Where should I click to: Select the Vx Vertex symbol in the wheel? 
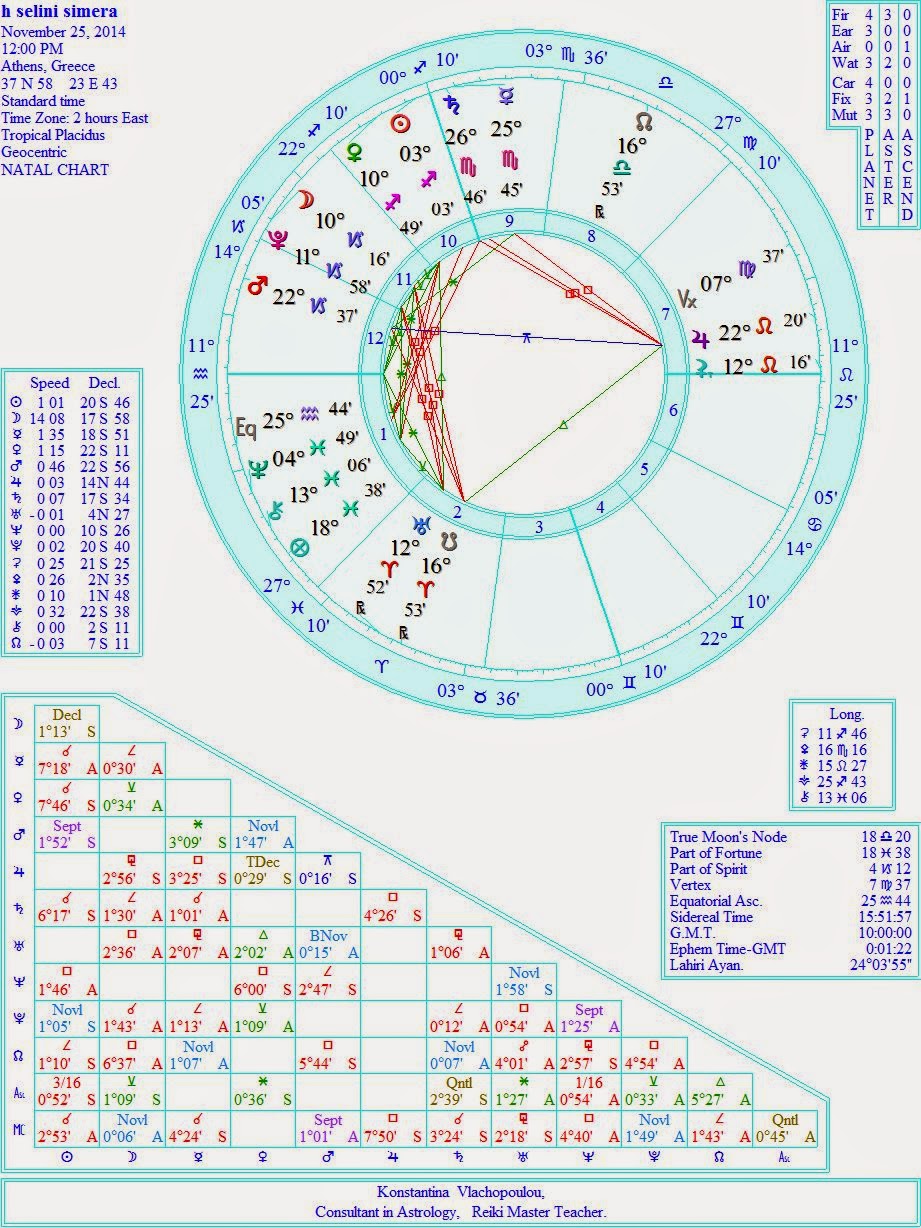point(686,300)
